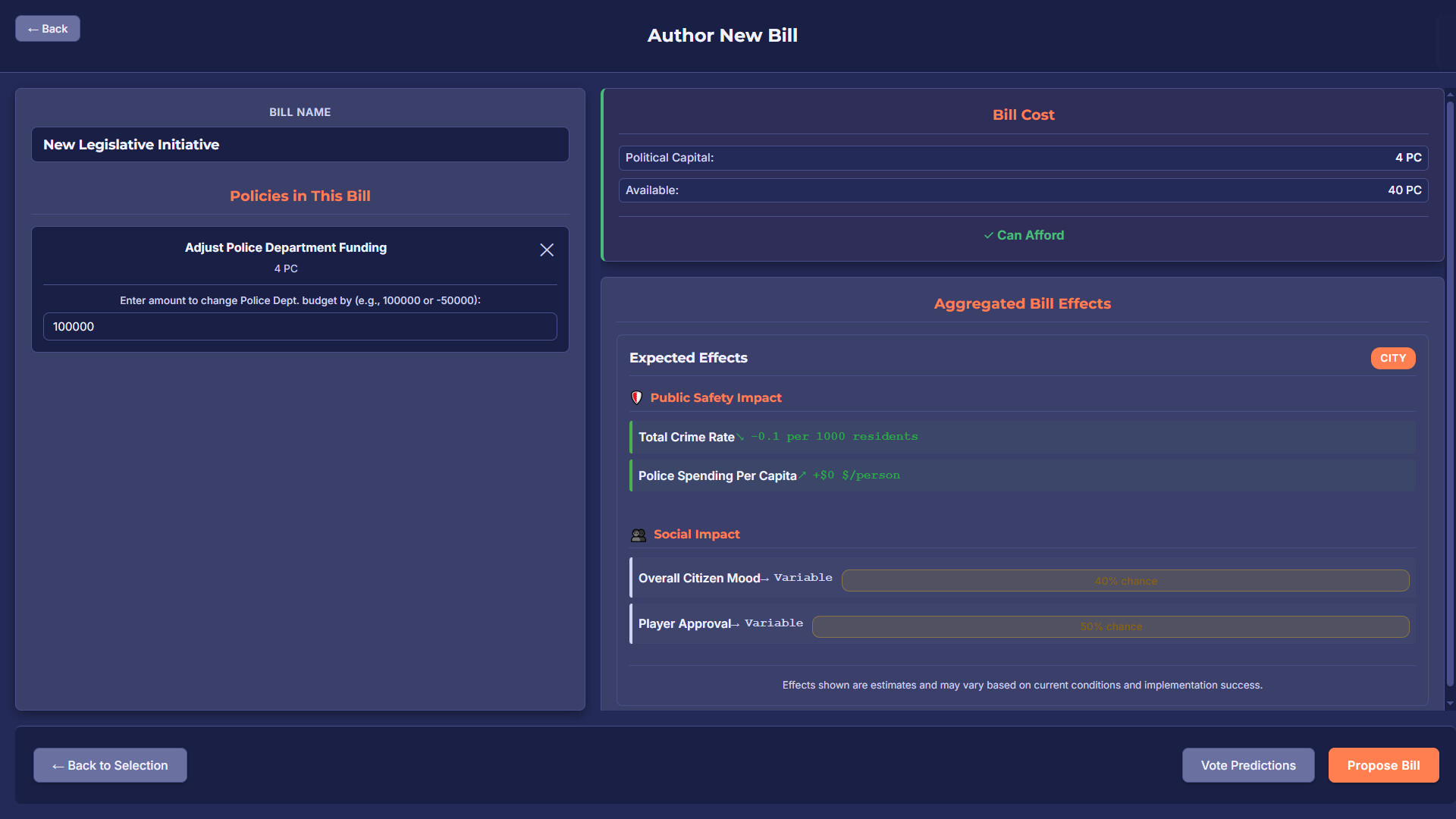The image size is (1456, 819).
Task: Select the CITY badge in Expected Effects
Action: (x=1393, y=358)
